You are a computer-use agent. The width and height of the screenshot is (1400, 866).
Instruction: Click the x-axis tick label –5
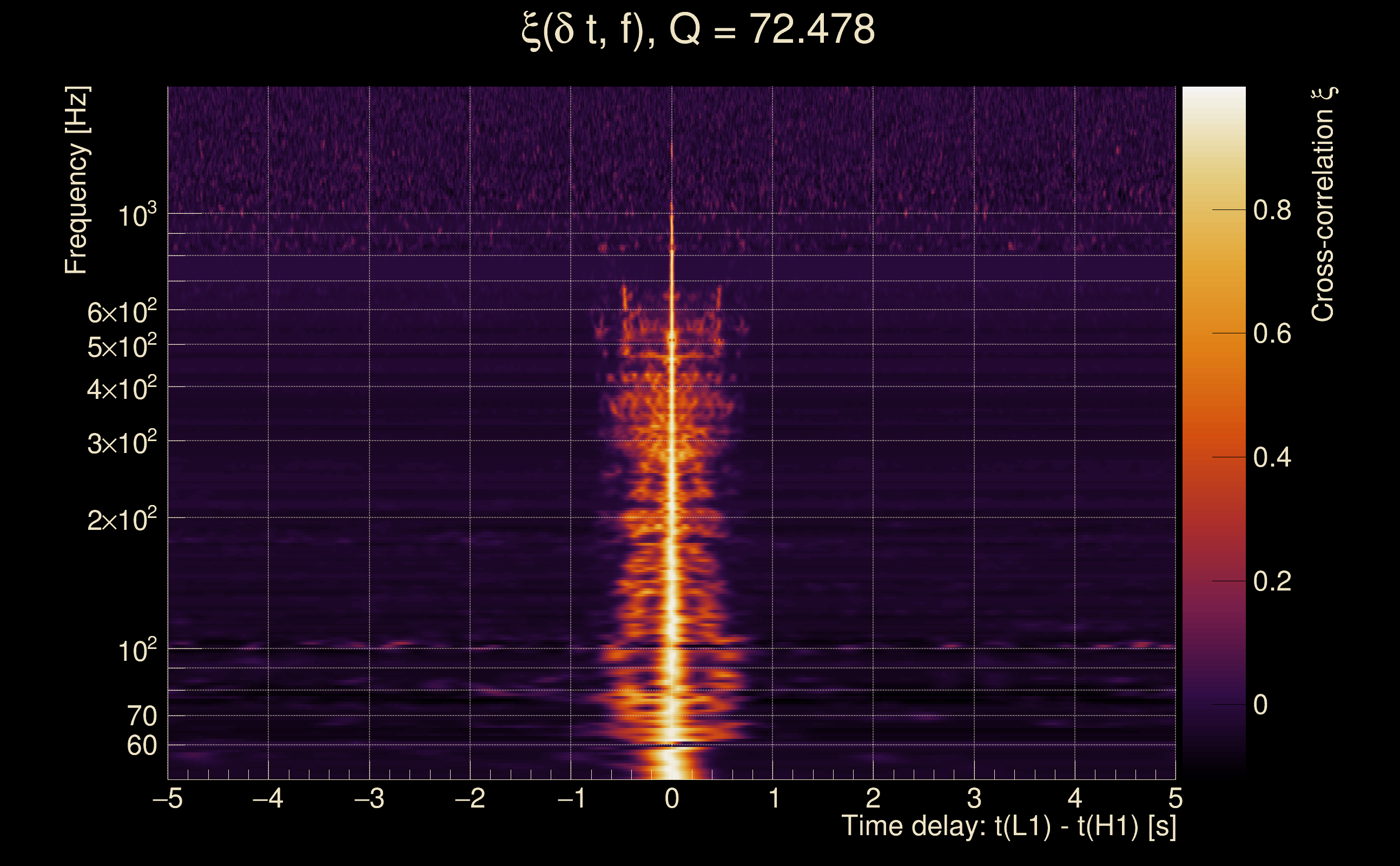167,798
